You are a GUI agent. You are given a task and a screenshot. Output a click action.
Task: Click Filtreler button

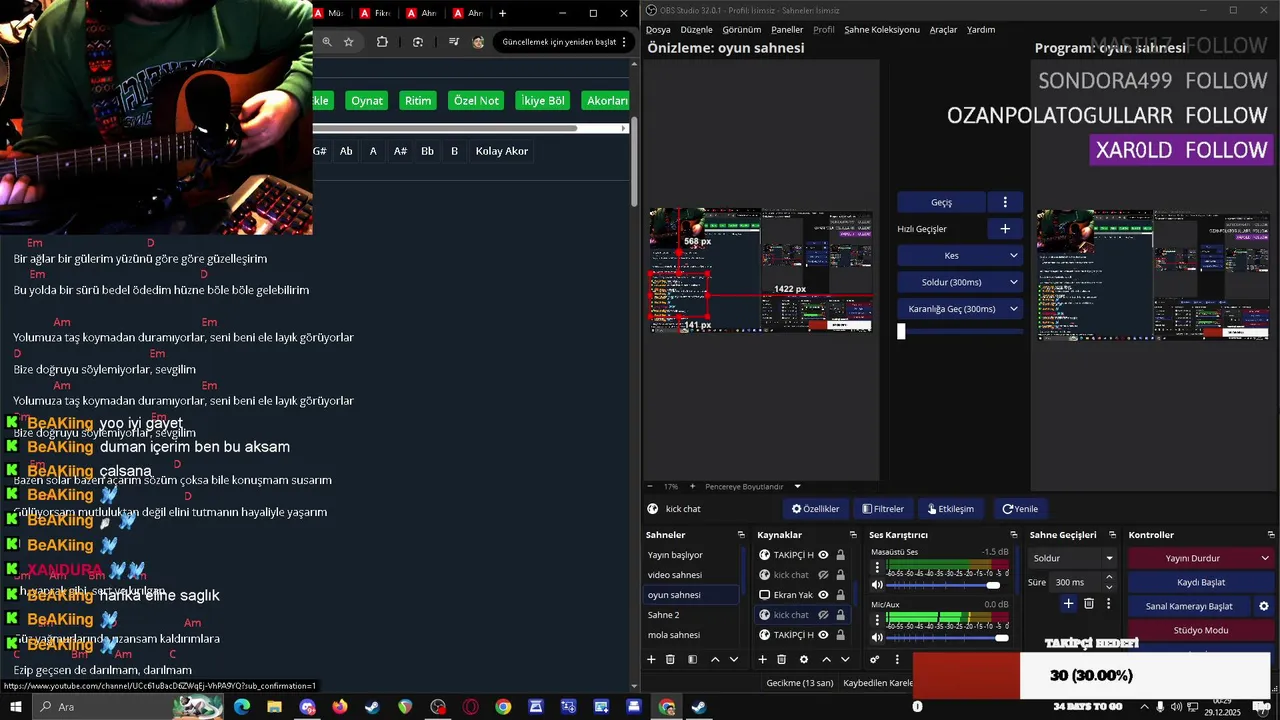(x=883, y=509)
